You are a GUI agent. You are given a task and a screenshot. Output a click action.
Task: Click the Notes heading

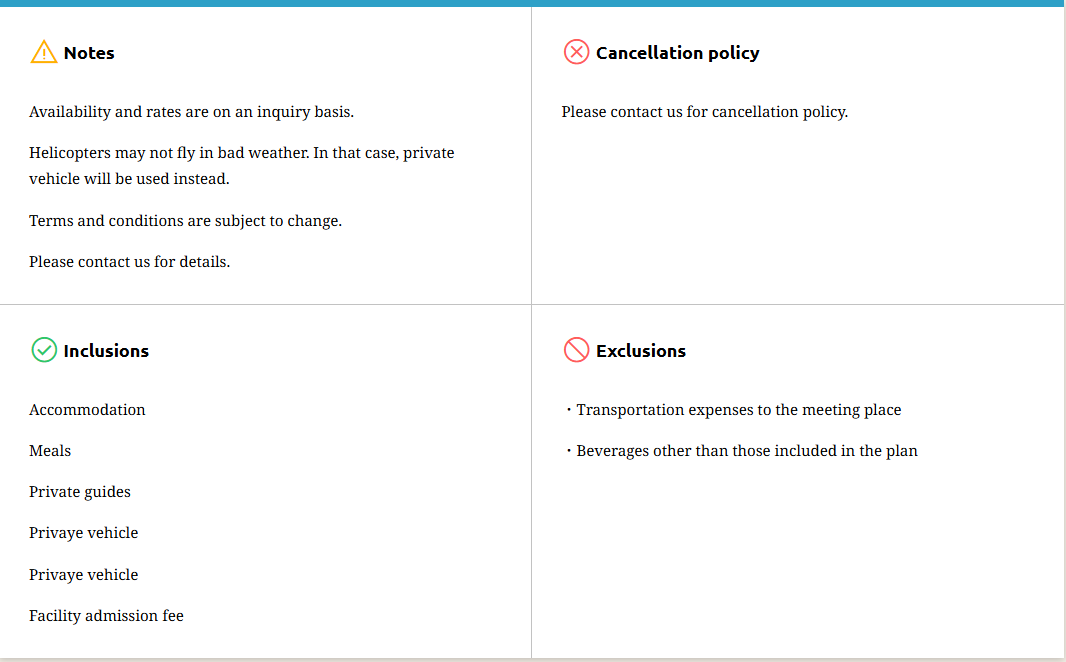89,53
